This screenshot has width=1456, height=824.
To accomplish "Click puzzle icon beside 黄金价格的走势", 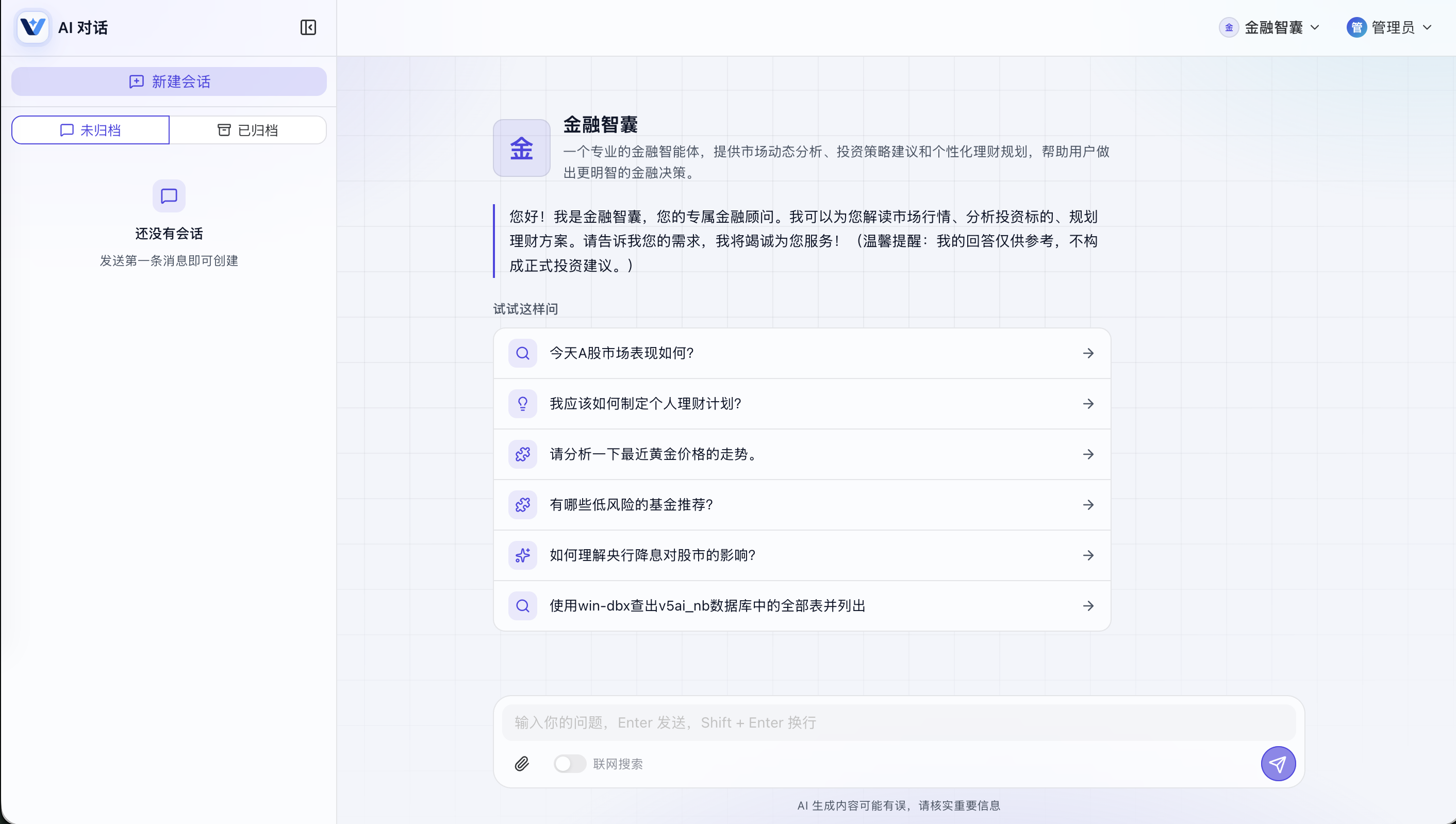I will [x=522, y=454].
